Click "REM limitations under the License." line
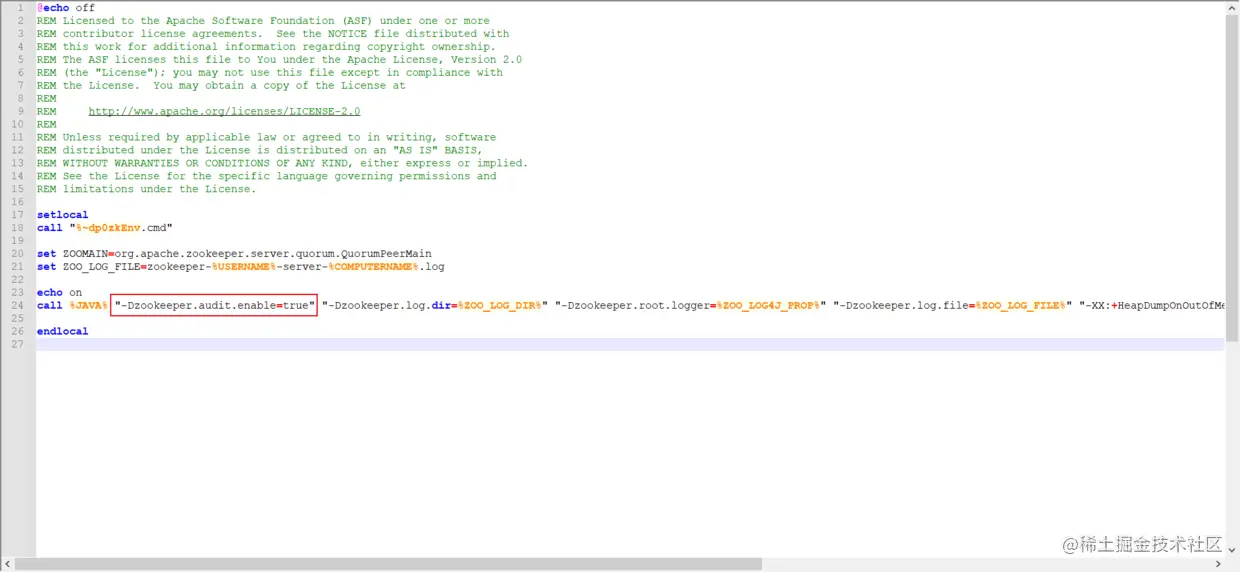The image size is (1240, 572). [146, 189]
